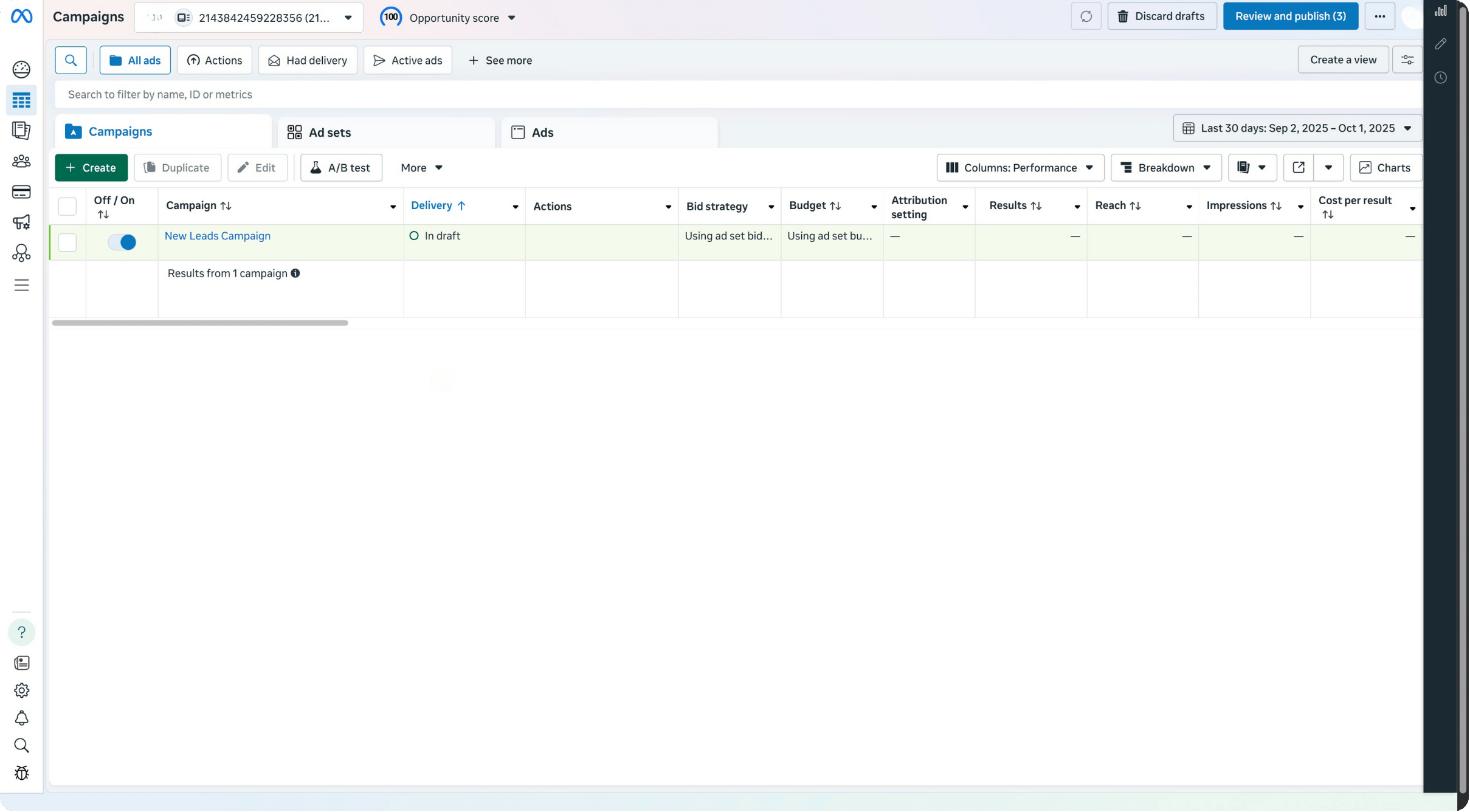Open the Breakdown dropdown
This screenshot has width=1470, height=812.
pyautogui.click(x=1165, y=167)
